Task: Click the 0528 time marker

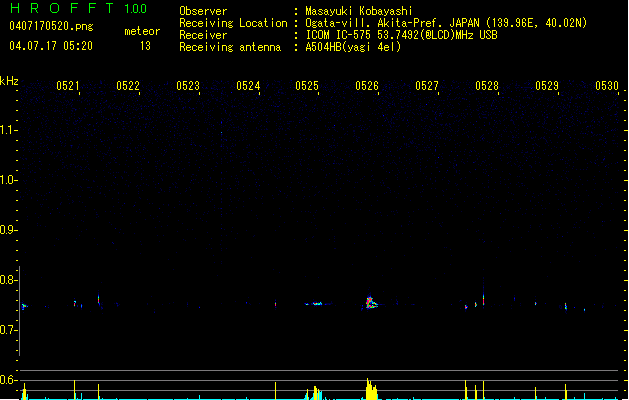Action: point(487,86)
